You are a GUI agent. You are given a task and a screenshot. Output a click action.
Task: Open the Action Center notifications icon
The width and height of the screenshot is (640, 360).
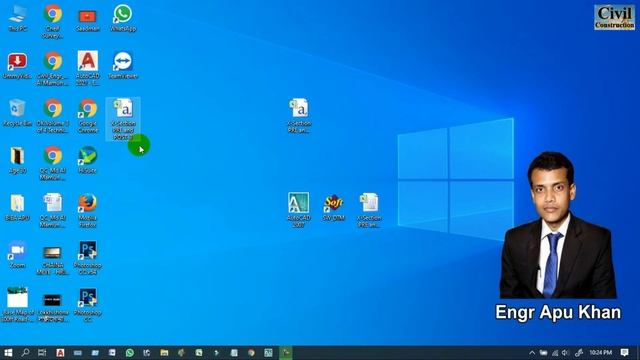click(x=624, y=353)
